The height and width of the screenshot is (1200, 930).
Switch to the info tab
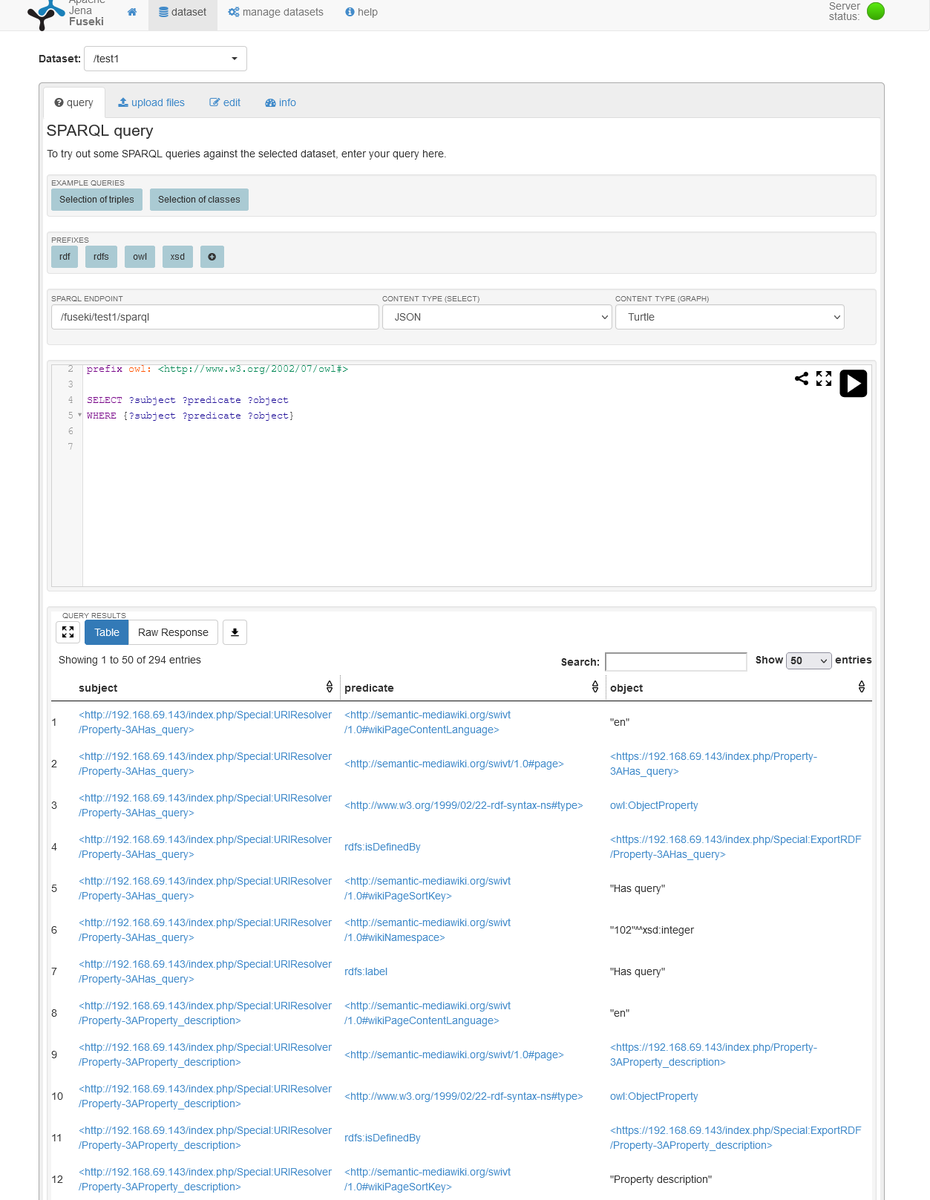click(280, 103)
